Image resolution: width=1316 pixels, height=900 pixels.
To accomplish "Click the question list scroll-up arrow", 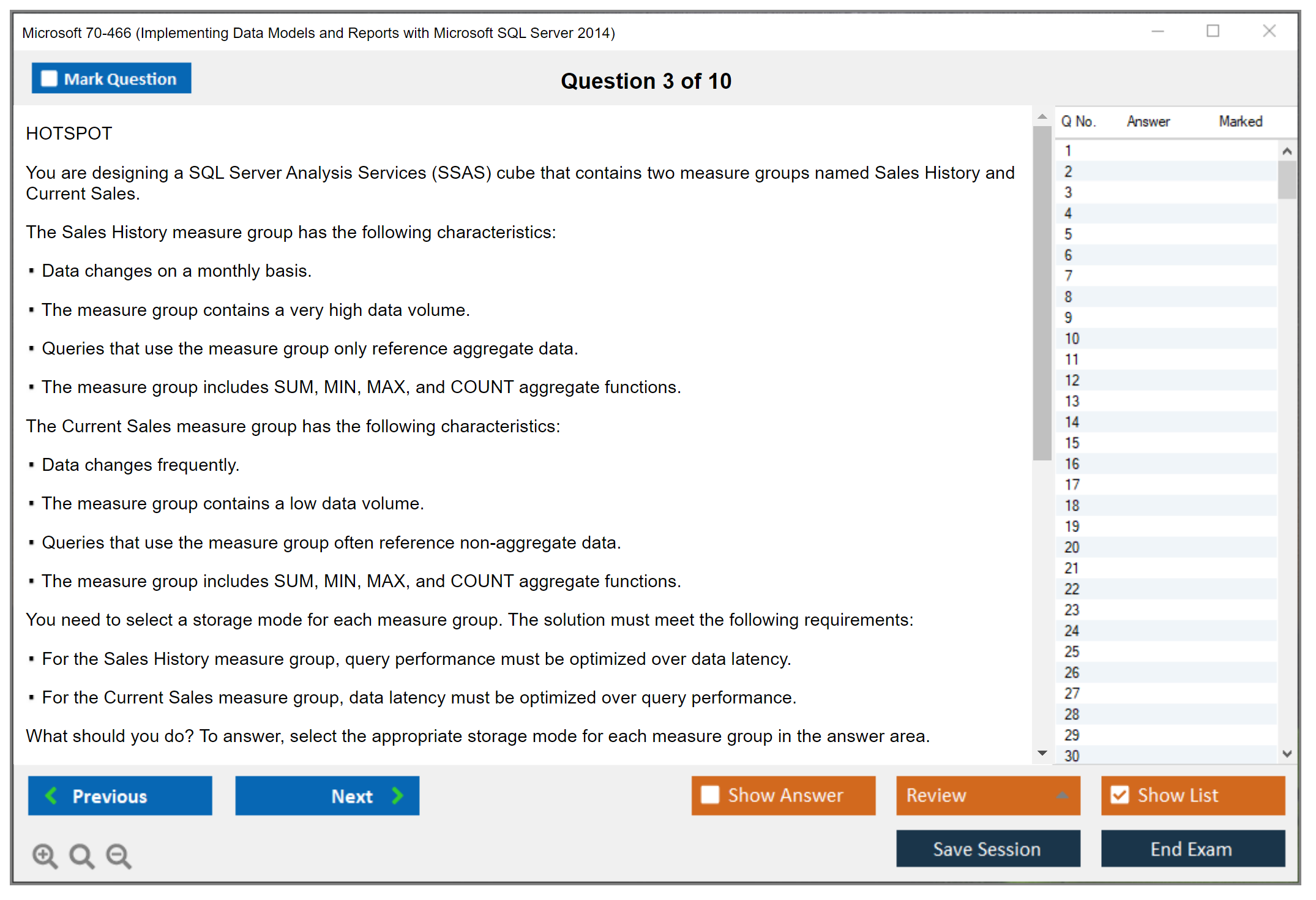I will click(x=1287, y=151).
